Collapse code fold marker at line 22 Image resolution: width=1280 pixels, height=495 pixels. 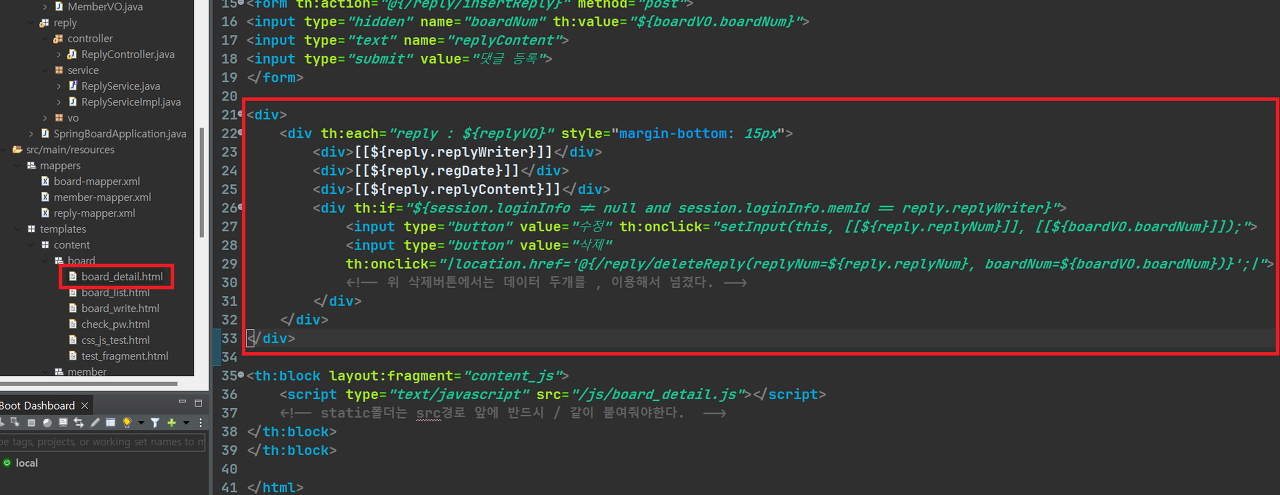coord(241,133)
